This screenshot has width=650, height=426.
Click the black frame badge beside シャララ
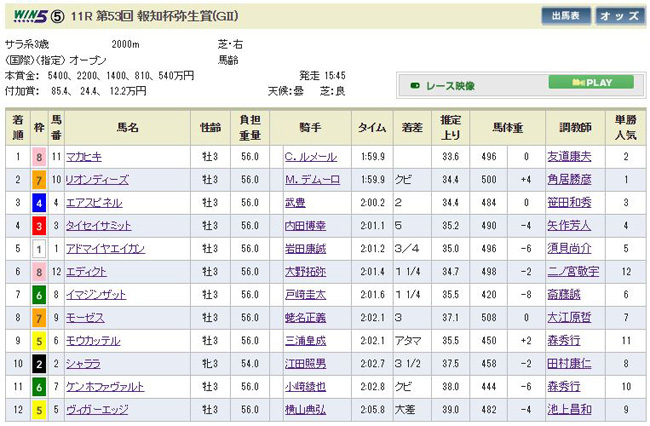pyautogui.click(x=39, y=363)
